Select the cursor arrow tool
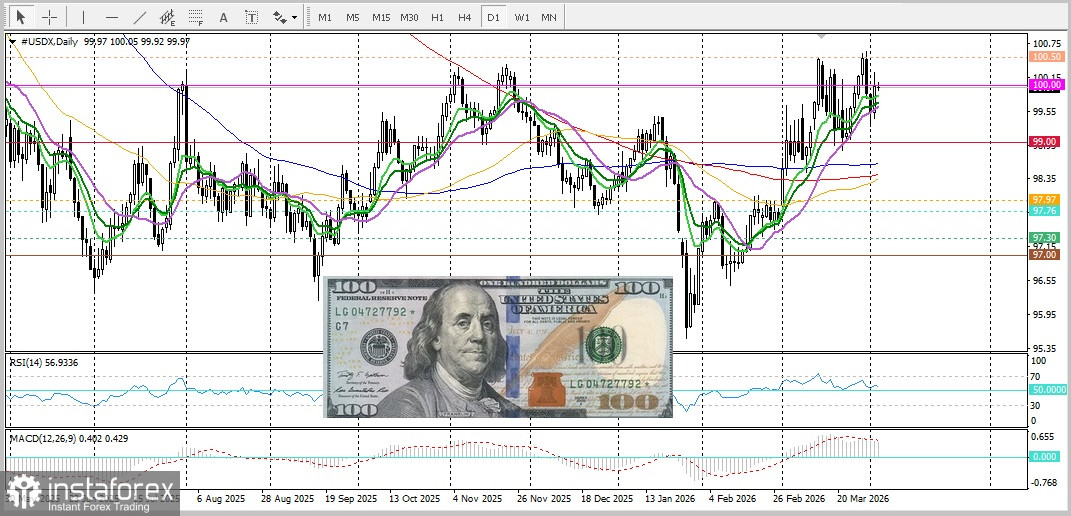1071x516 pixels. tap(21, 17)
